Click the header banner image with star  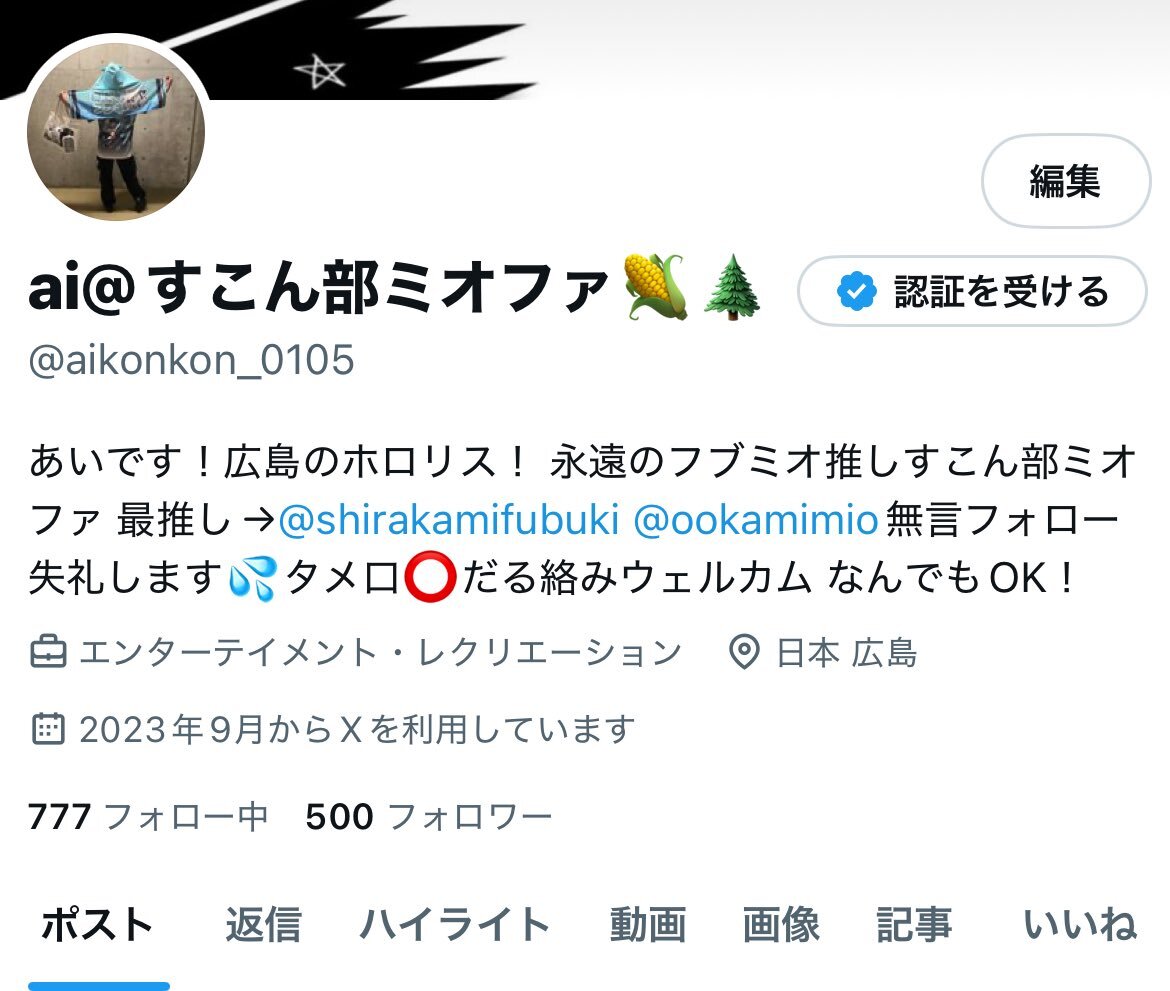tap(585, 49)
